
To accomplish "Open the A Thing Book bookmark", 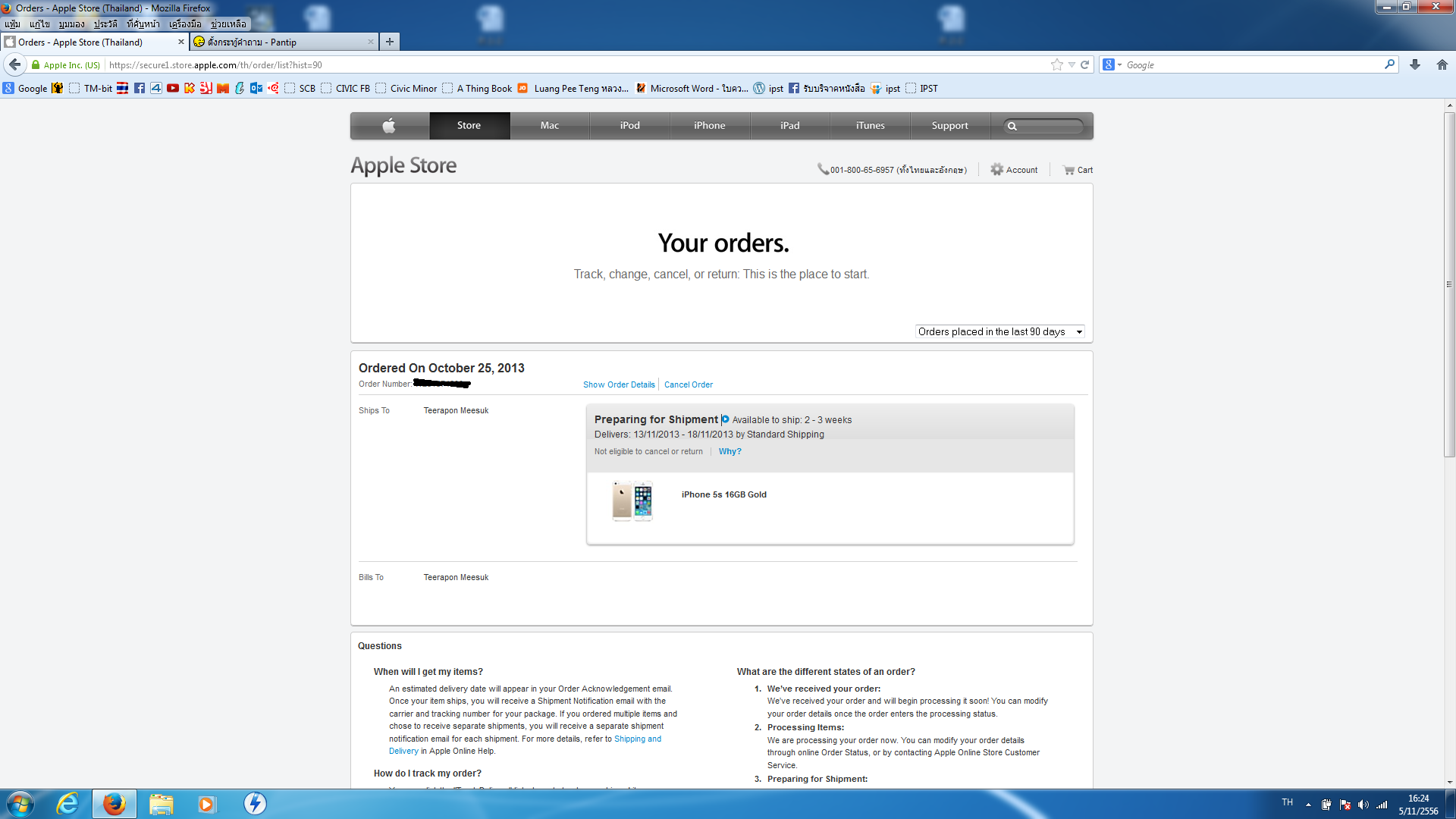I will point(477,89).
